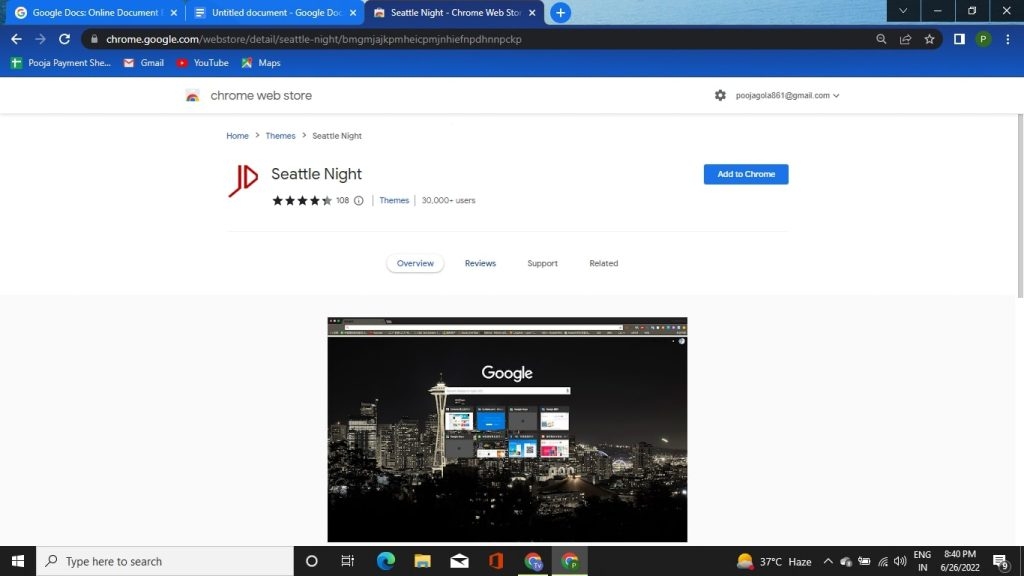Switch to the Untitled document tab
Viewport: 1024px width, 576px height.
tap(276, 12)
